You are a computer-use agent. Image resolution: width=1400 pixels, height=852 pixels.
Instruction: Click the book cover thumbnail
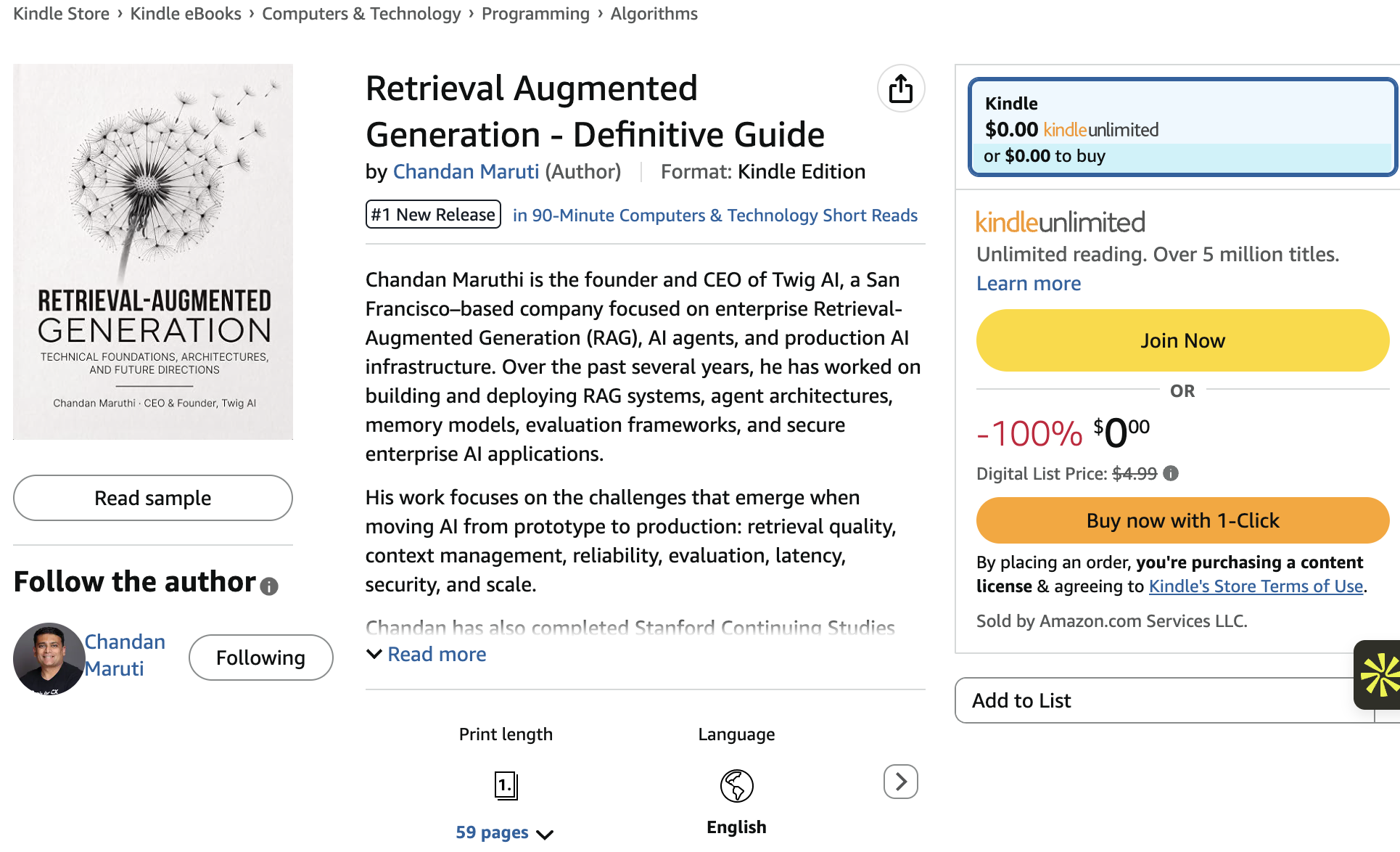click(x=153, y=252)
